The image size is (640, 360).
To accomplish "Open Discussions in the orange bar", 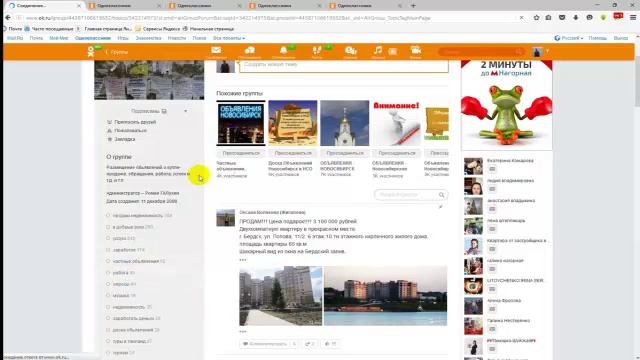I will click(250, 51).
